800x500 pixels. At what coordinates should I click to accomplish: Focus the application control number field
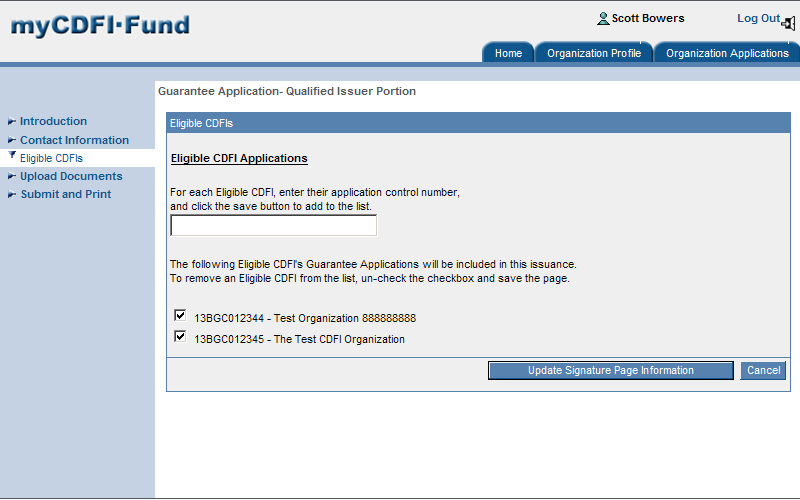pyautogui.click(x=273, y=226)
